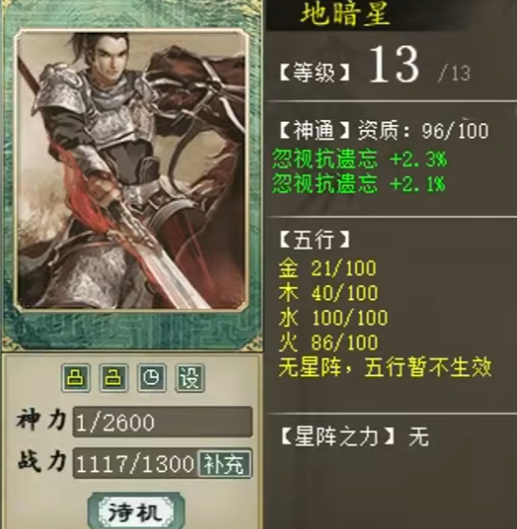Click the open yellow padlock icon
The width and height of the screenshot is (517, 529).
[x=114, y=378]
